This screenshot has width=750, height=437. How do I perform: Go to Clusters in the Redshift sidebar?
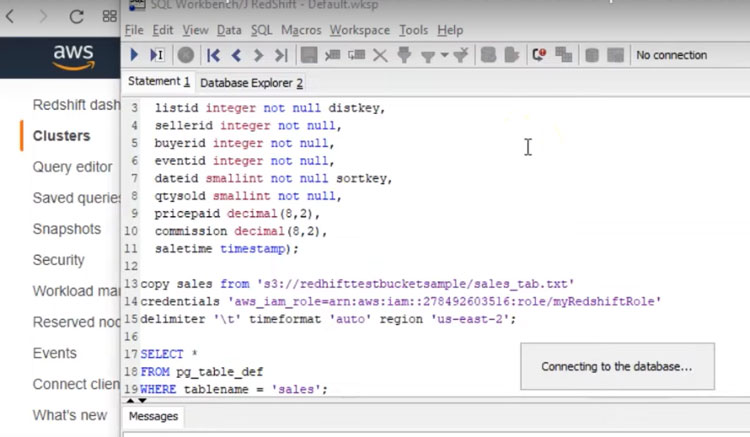click(61, 136)
